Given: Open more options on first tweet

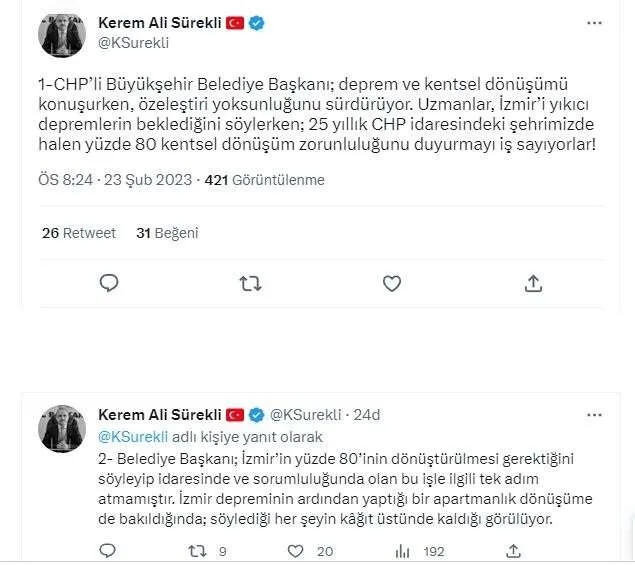Looking at the screenshot, I should click(x=594, y=23).
